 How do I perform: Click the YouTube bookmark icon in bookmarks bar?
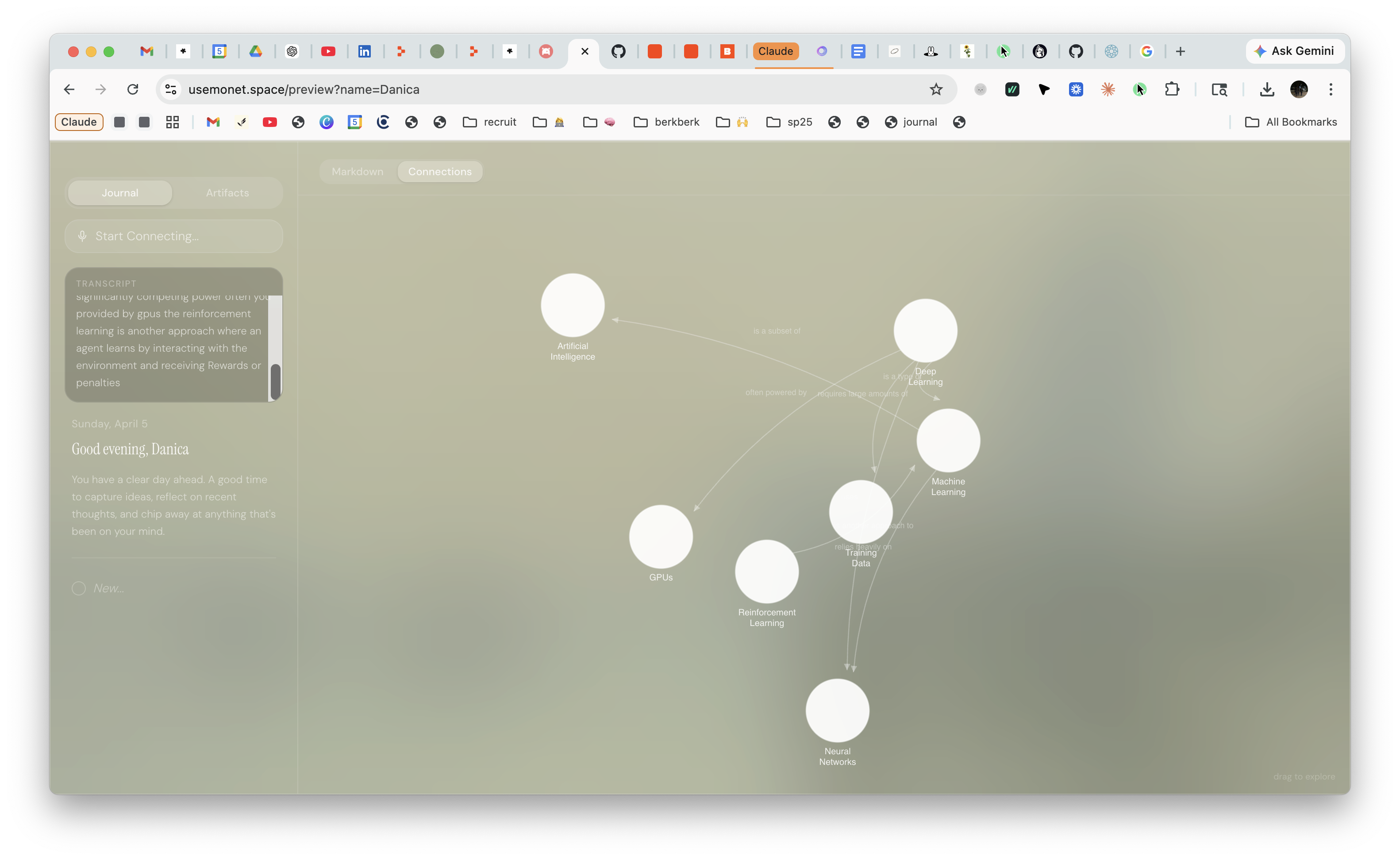tap(269, 122)
